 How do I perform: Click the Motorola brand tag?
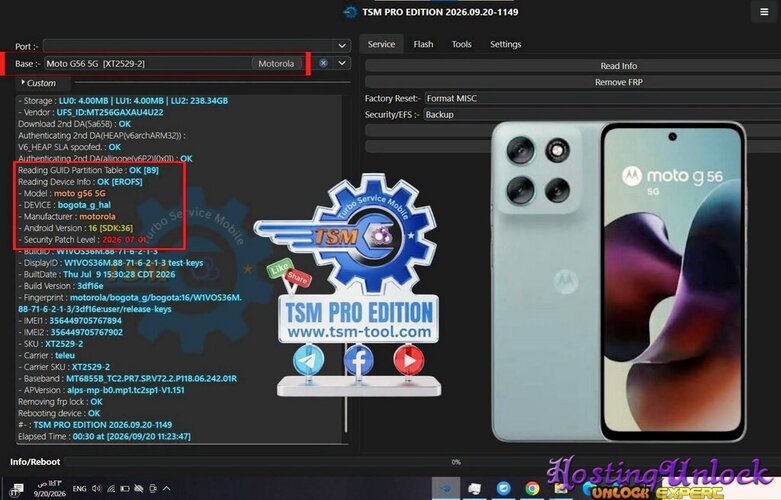pos(276,63)
